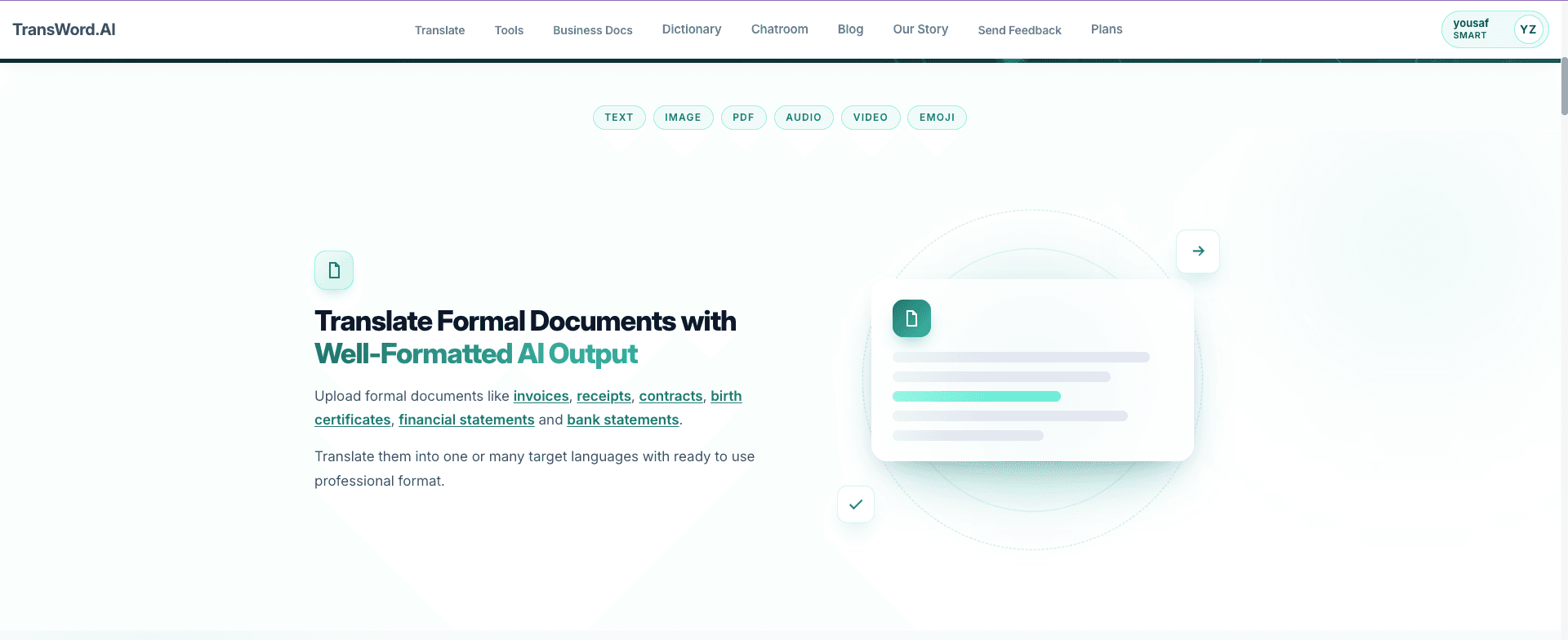1568x640 pixels.
Task: Select the TEXT translation pill
Action: [619, 118]
